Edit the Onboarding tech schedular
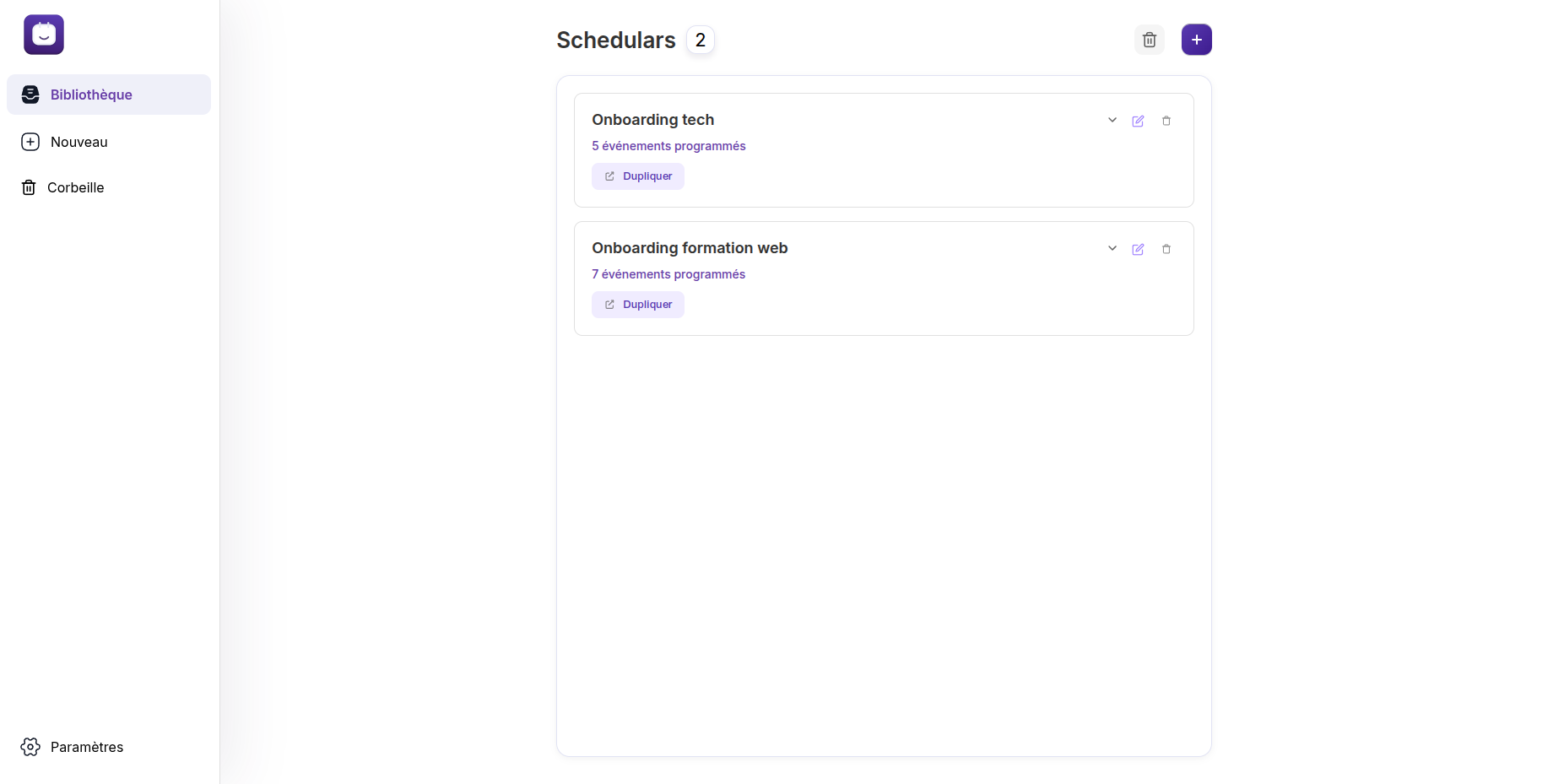 (x=1138, y=121)
